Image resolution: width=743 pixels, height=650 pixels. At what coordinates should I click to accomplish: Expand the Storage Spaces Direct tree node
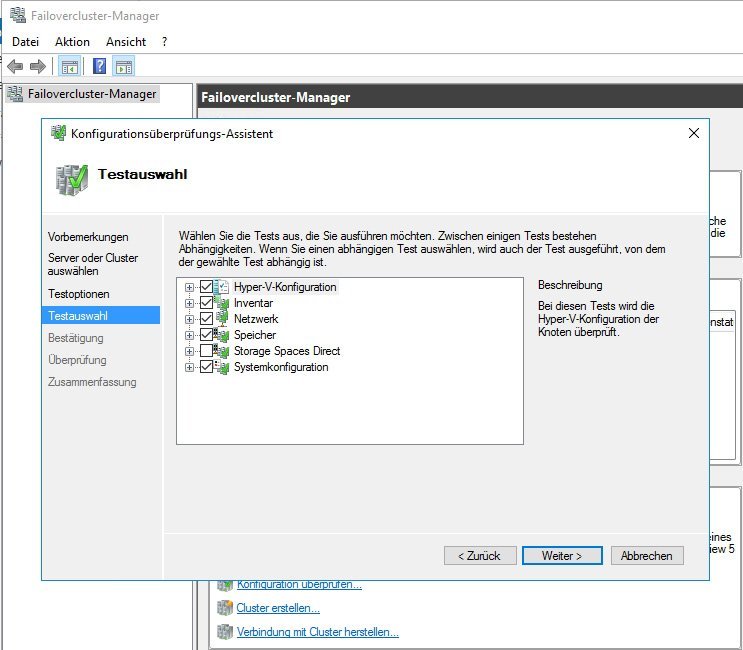point(189,352)
